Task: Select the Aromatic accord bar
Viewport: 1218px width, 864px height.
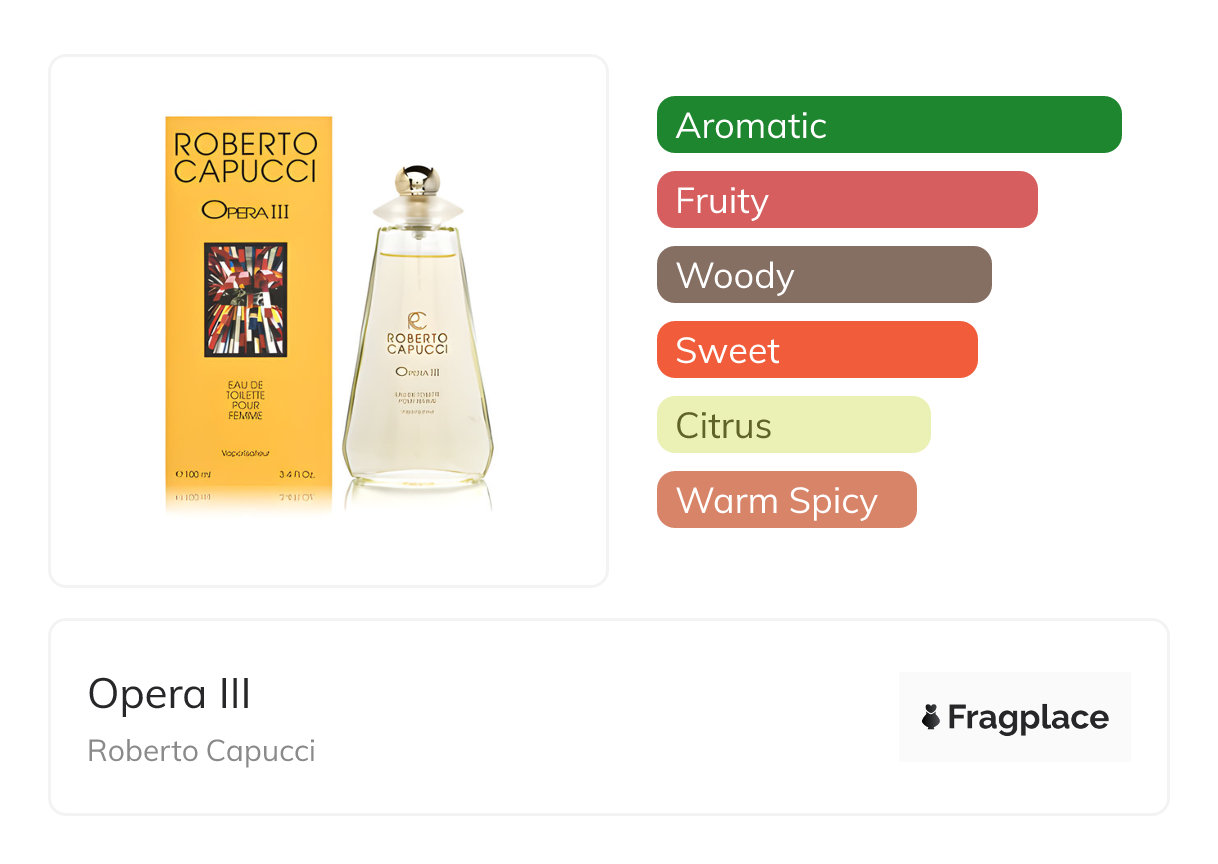Action: [889, 125]
